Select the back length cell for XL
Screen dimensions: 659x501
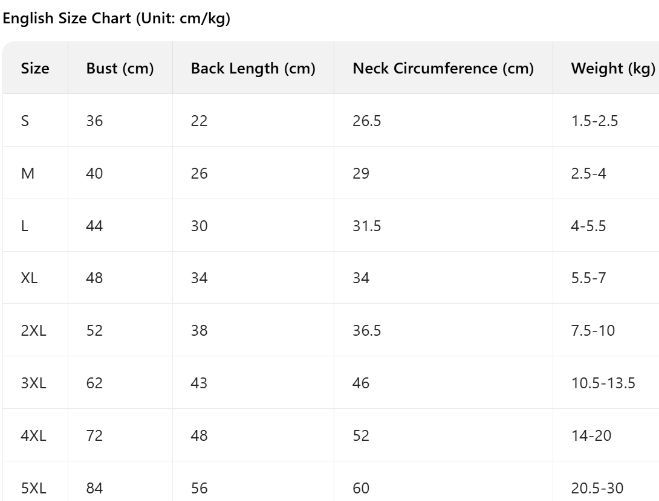tap(199, 278)
